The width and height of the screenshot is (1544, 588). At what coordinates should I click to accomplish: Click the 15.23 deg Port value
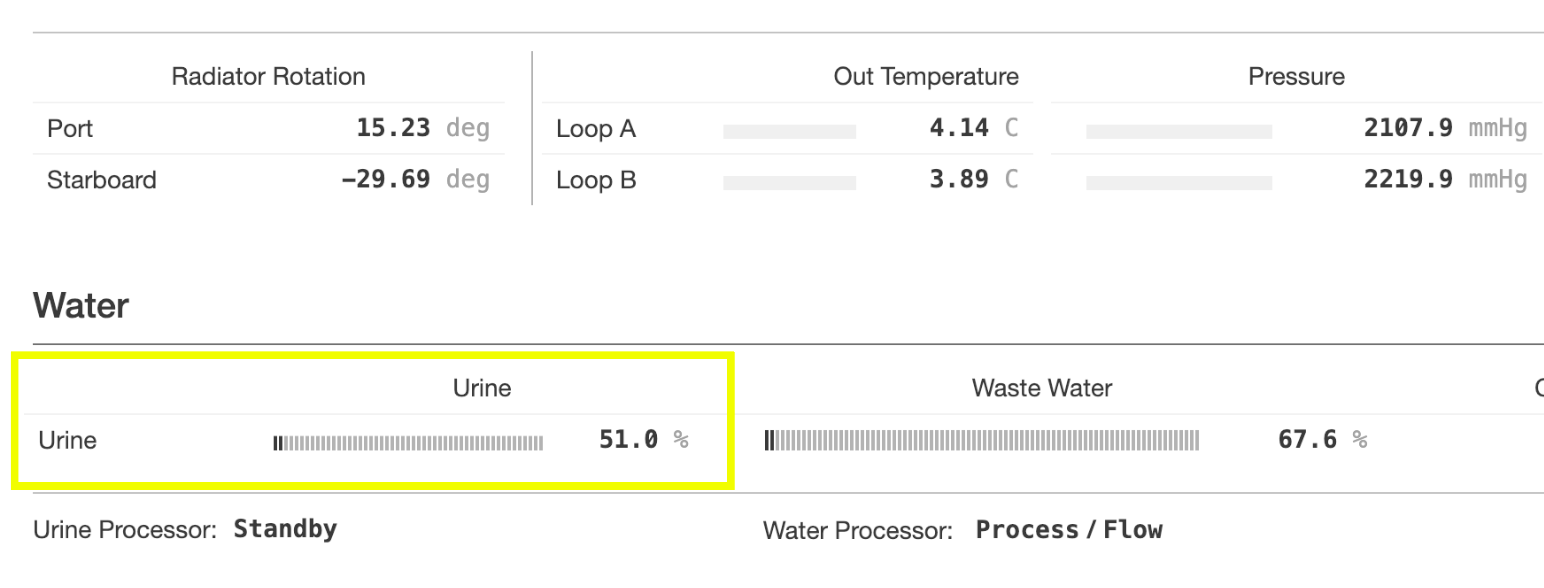click(x=422, y=129)
